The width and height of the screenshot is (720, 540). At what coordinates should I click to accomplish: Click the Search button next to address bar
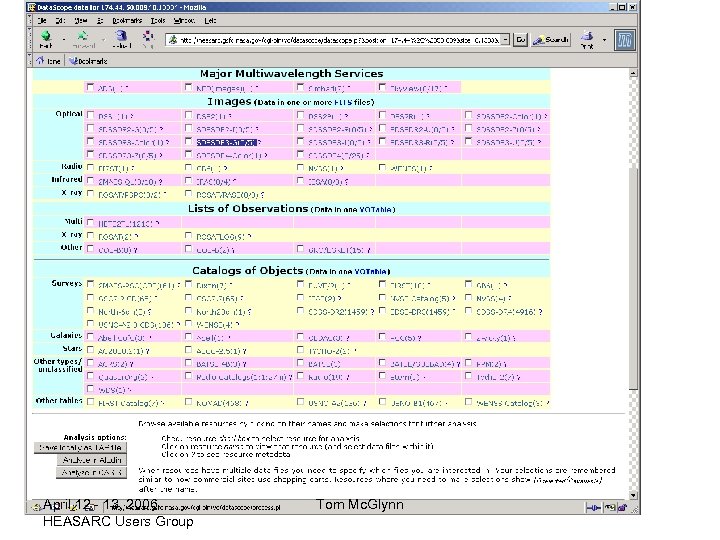click(x=551, y=40)
